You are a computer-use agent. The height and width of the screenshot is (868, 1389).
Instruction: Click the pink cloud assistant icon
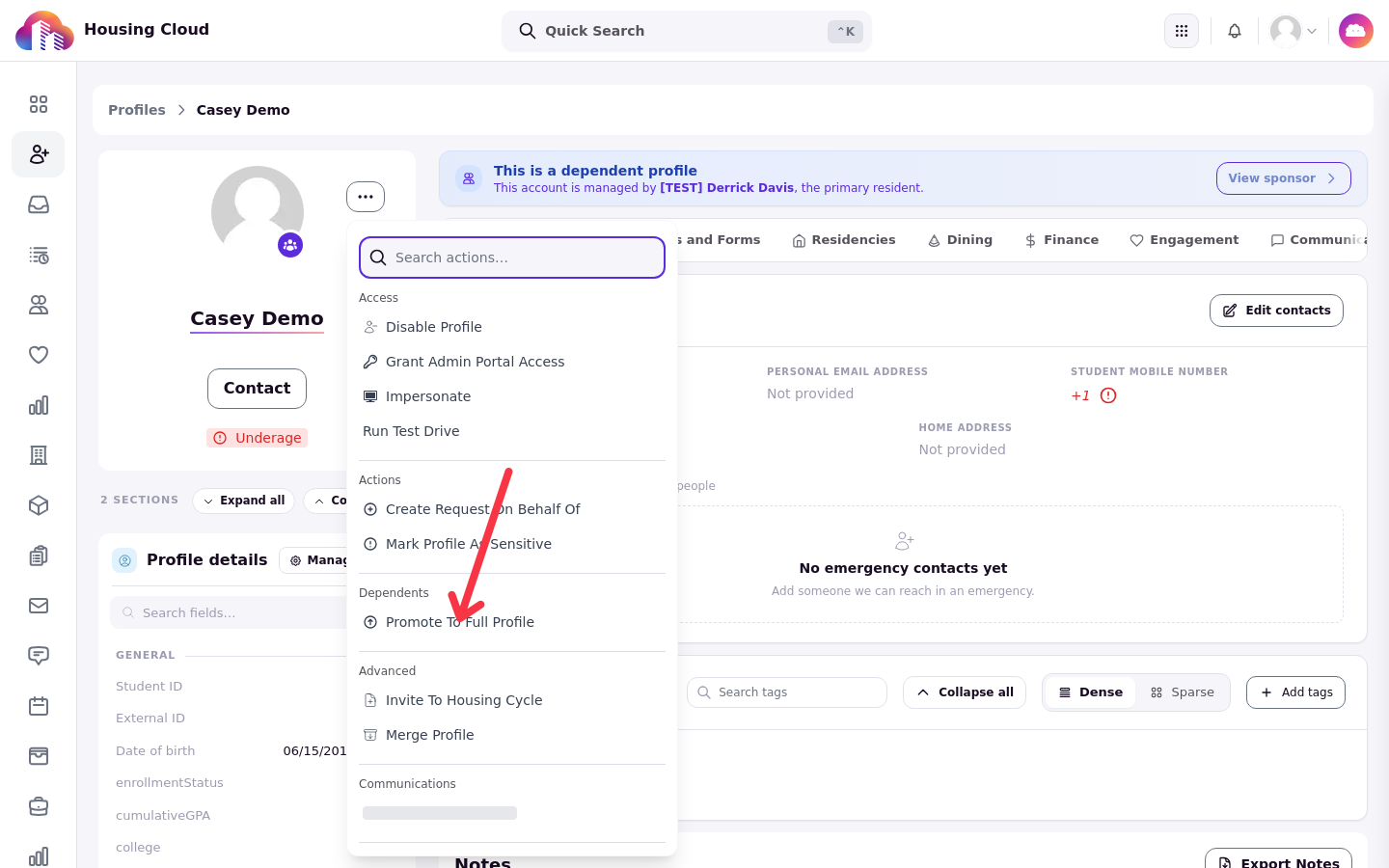point(1356,31)
